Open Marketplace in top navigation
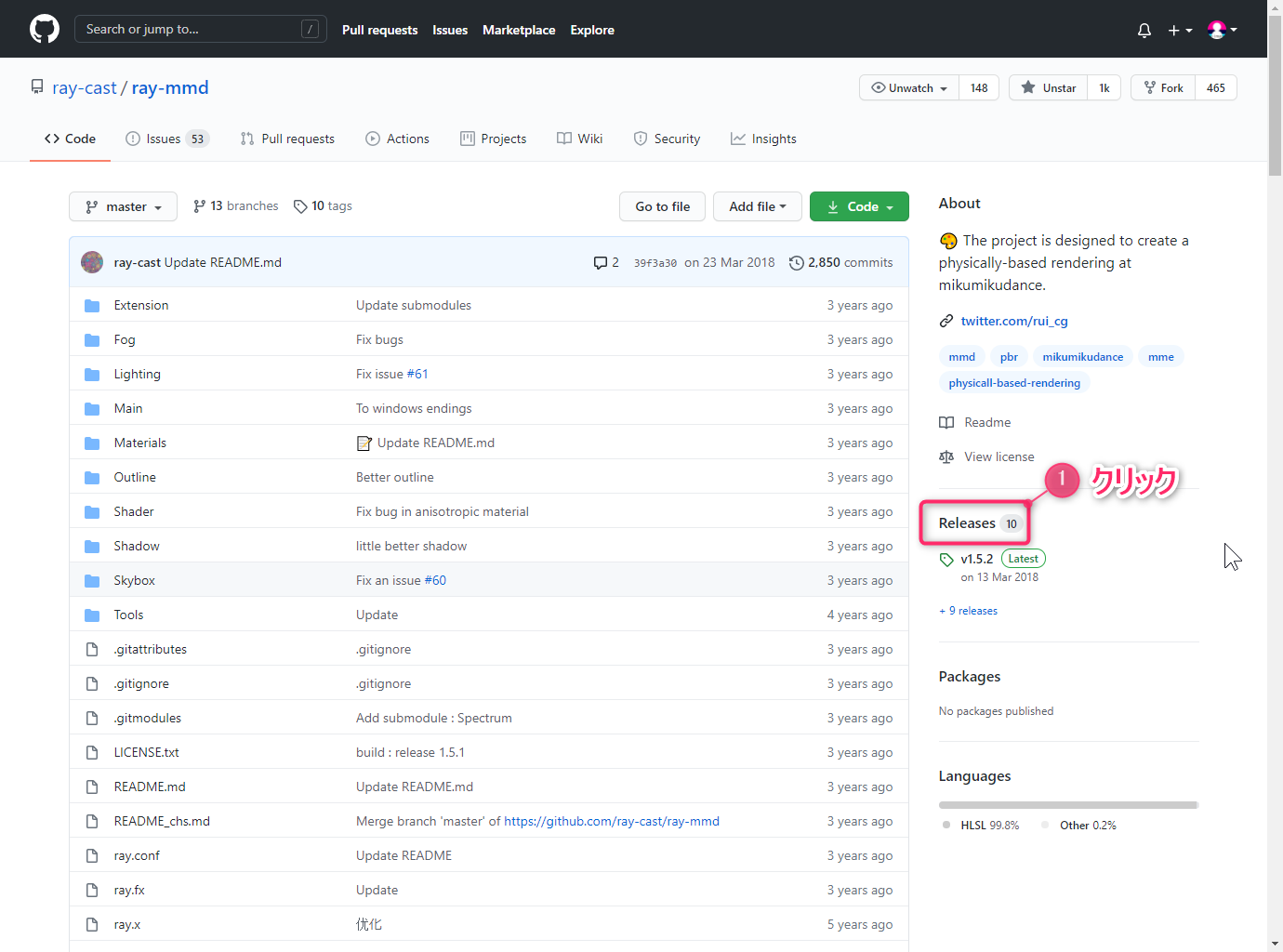 (x=519, y=30)
